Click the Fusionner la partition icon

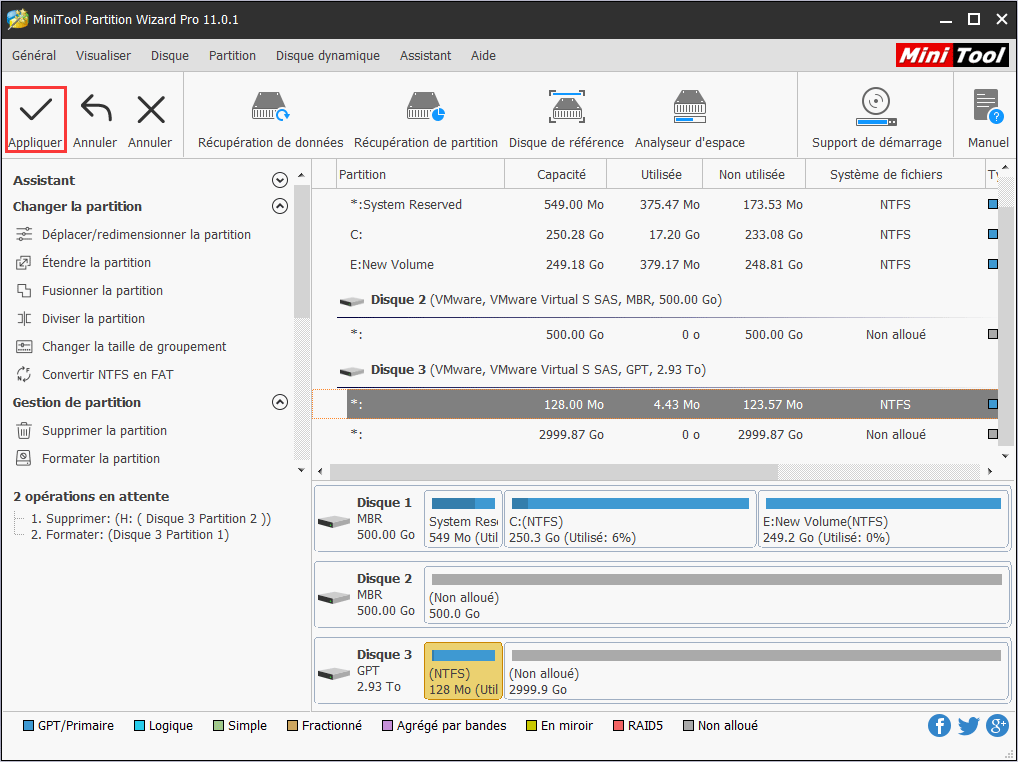tap(24, 290)
